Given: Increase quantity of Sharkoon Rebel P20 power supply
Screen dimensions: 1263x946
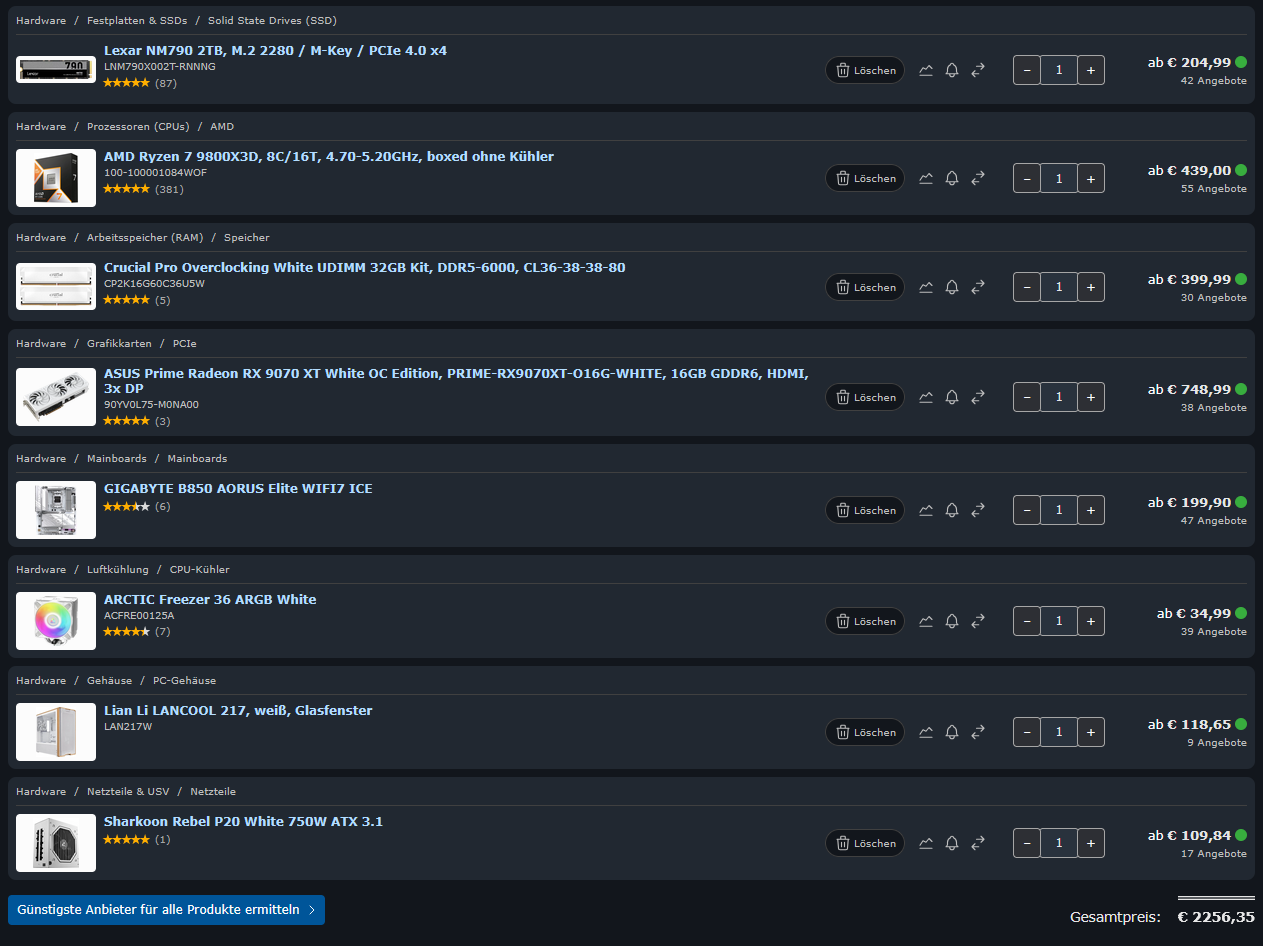Looking at the screenshot, I should coord(1091,843).
